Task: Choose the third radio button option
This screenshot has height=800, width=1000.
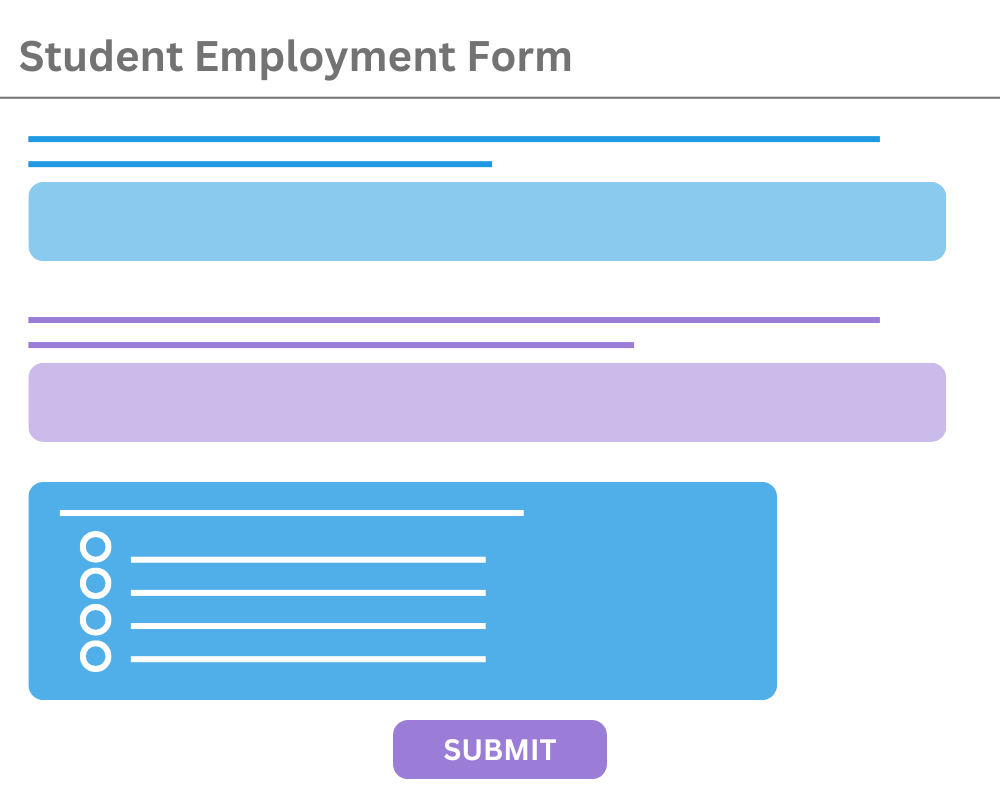Action: tap(95, 620)
